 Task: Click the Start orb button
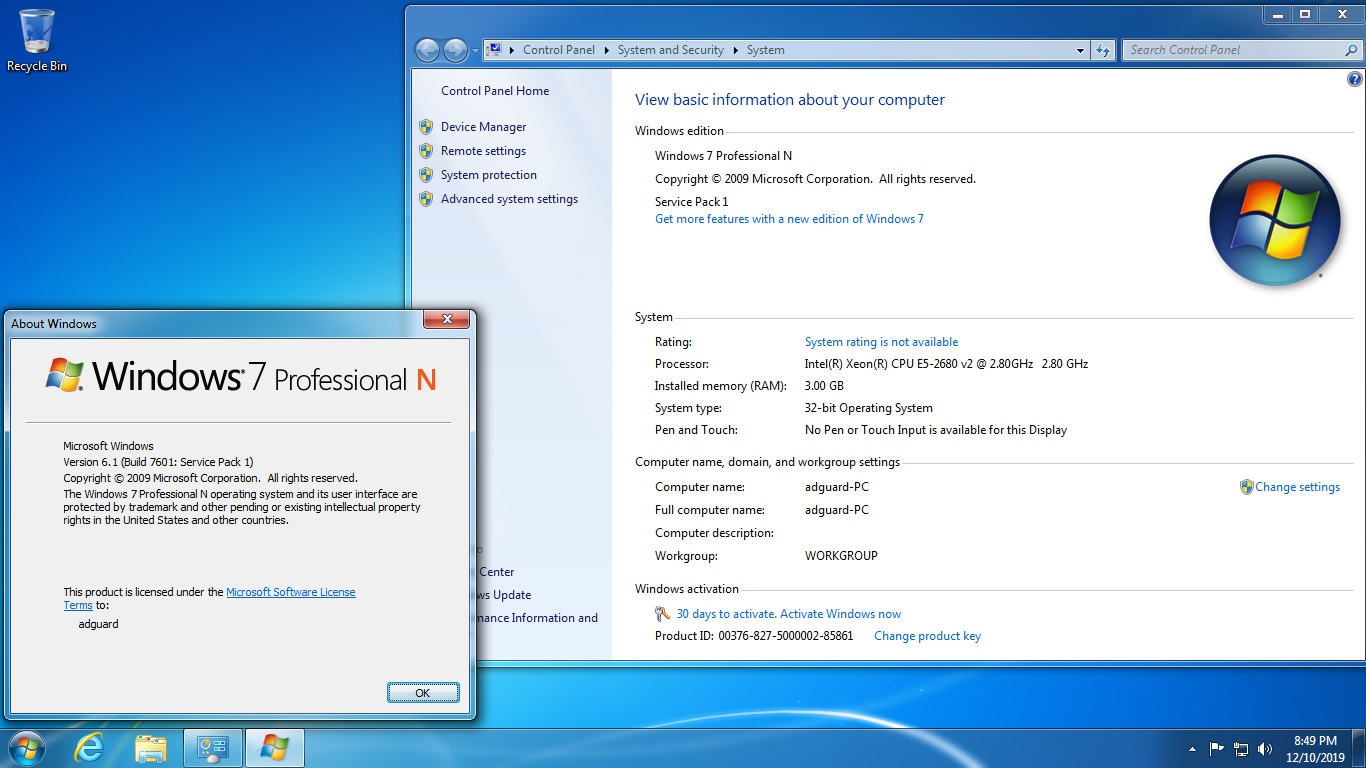click(25, 748)
